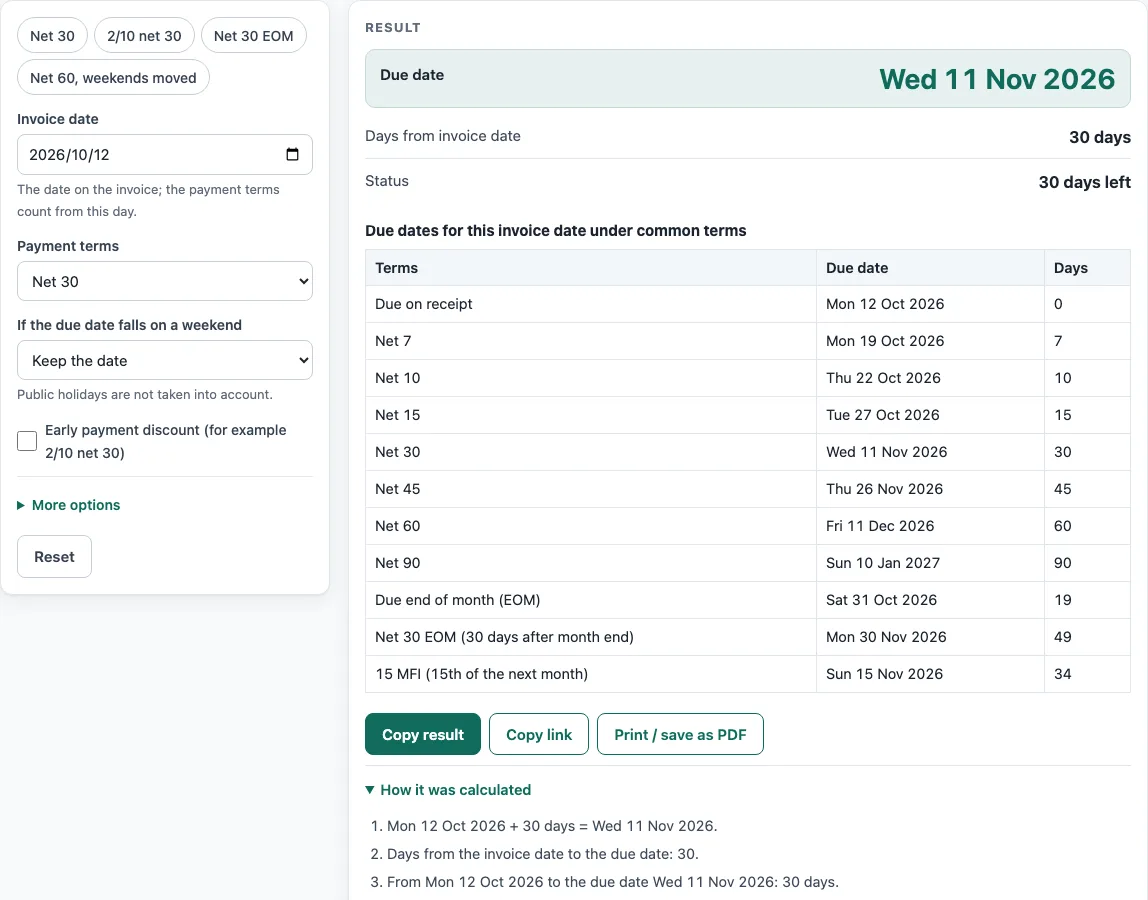The width and height of the screenshot is (1148, 900).
Task: Click the Net 90 row label
Action: [398, 563]
